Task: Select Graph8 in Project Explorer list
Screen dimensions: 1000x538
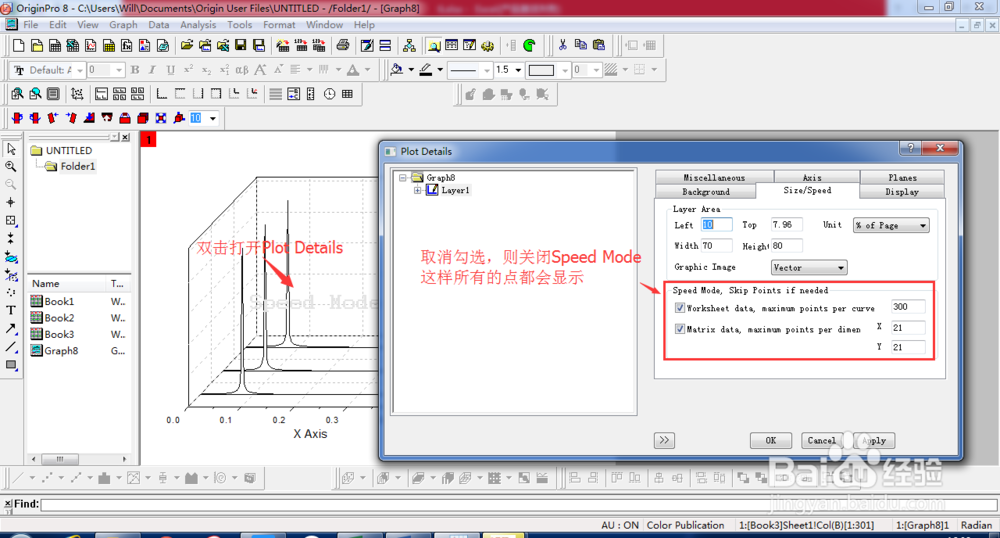Action: (x=61, y=351)
